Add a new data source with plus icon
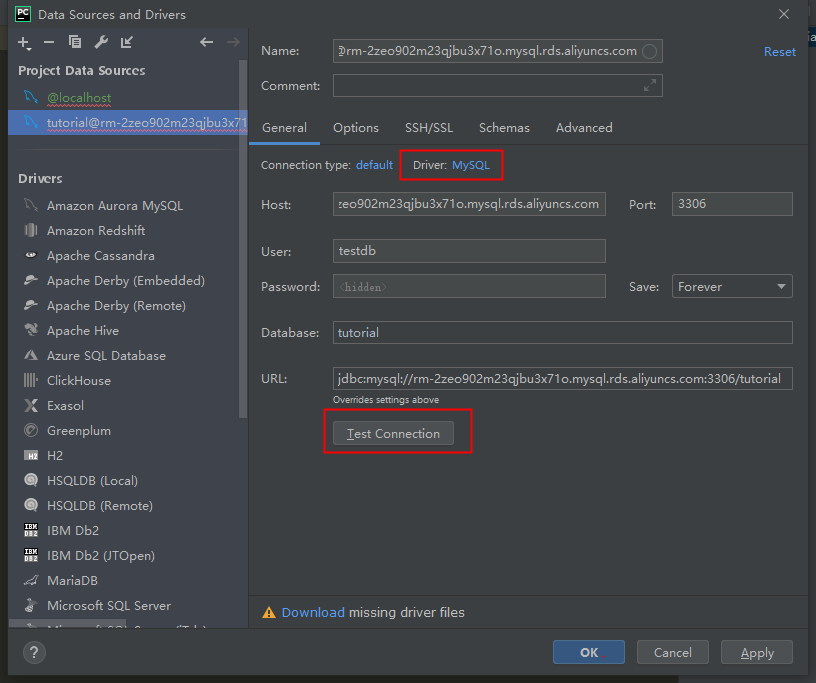The image size is (816, 683). tap(24, 43)
